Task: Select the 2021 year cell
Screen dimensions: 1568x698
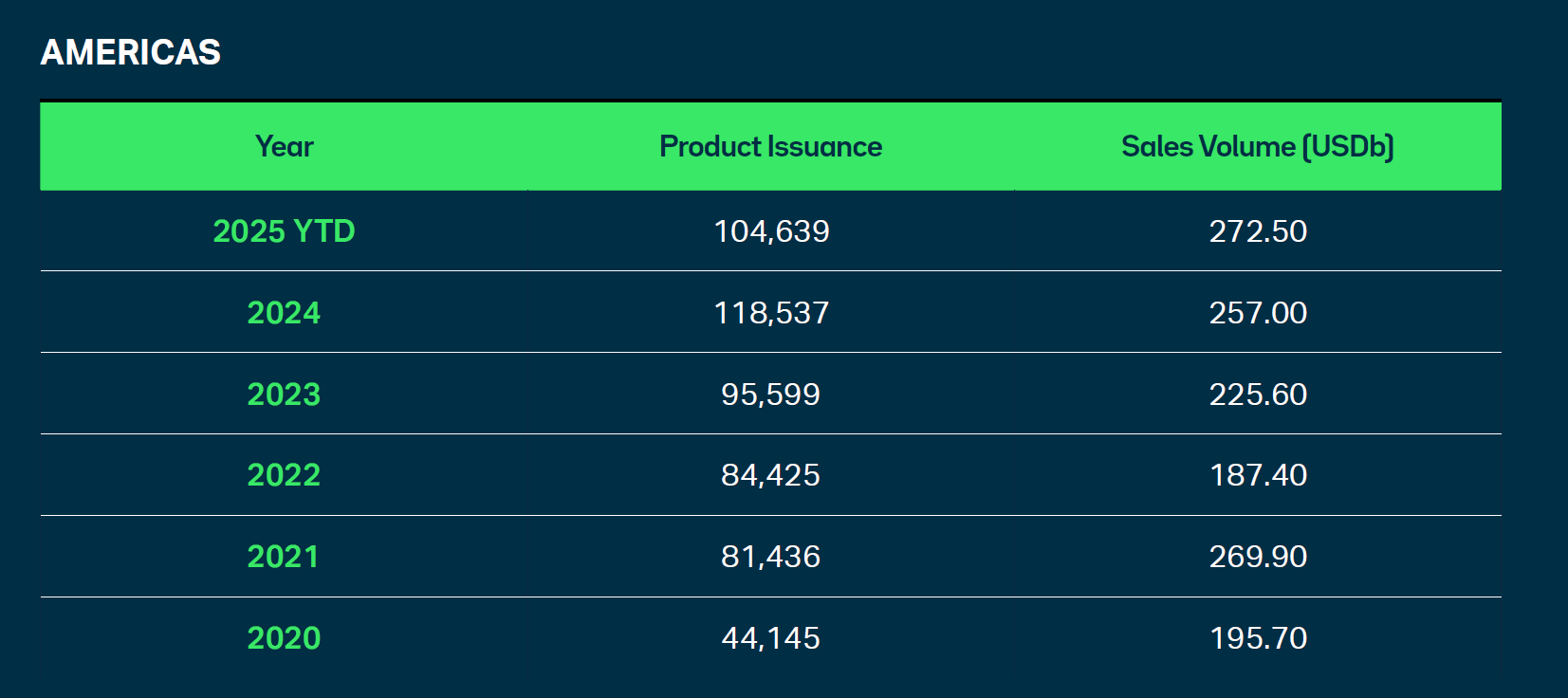Action: (x=284, y=557)
